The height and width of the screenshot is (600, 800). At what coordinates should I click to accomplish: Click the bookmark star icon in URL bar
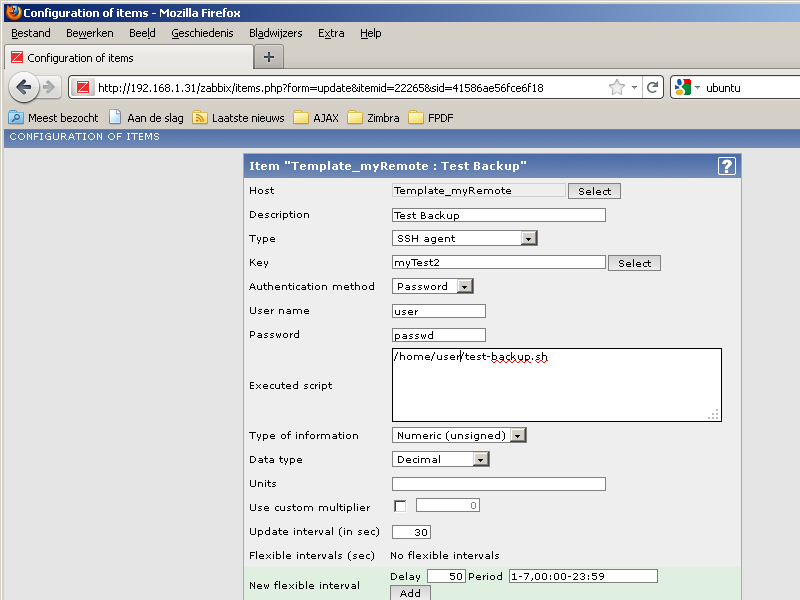click(617, 87)
